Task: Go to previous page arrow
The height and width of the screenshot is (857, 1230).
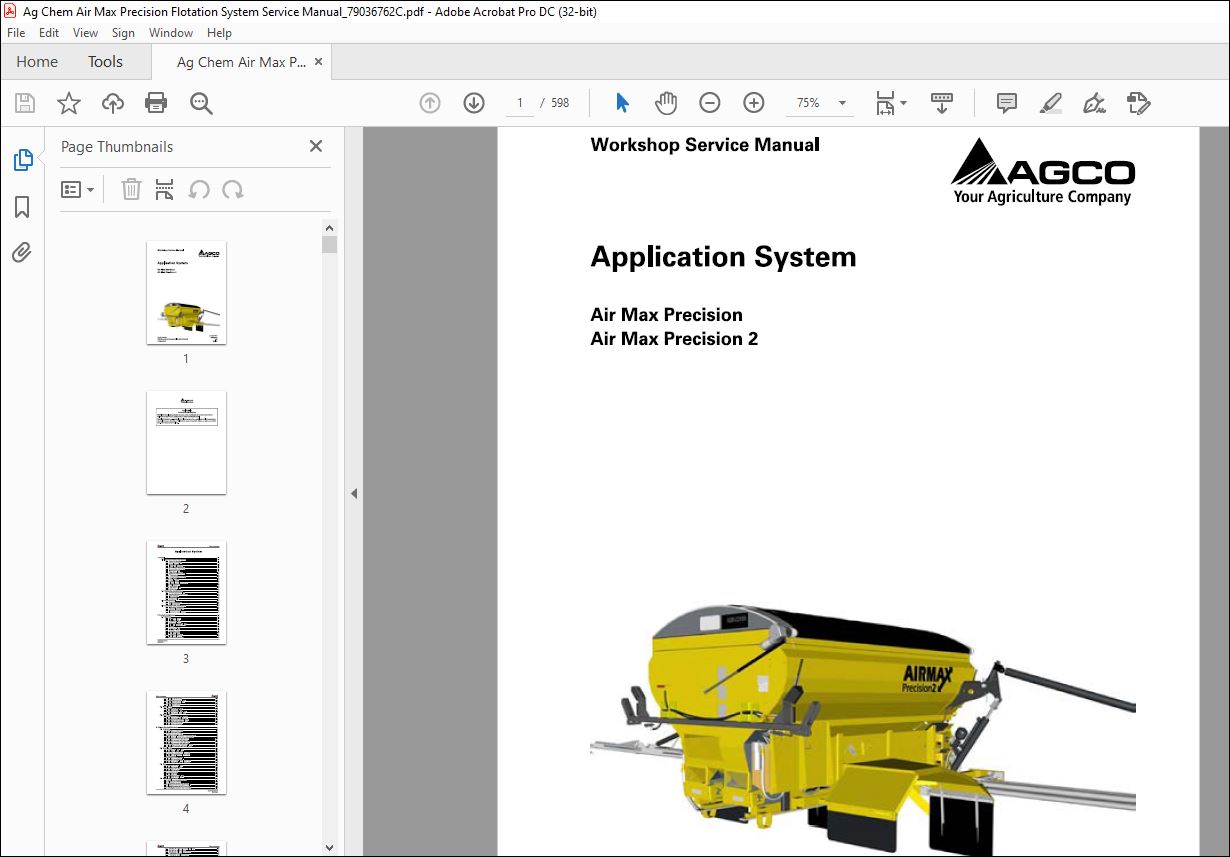Action: pos(430,103)
